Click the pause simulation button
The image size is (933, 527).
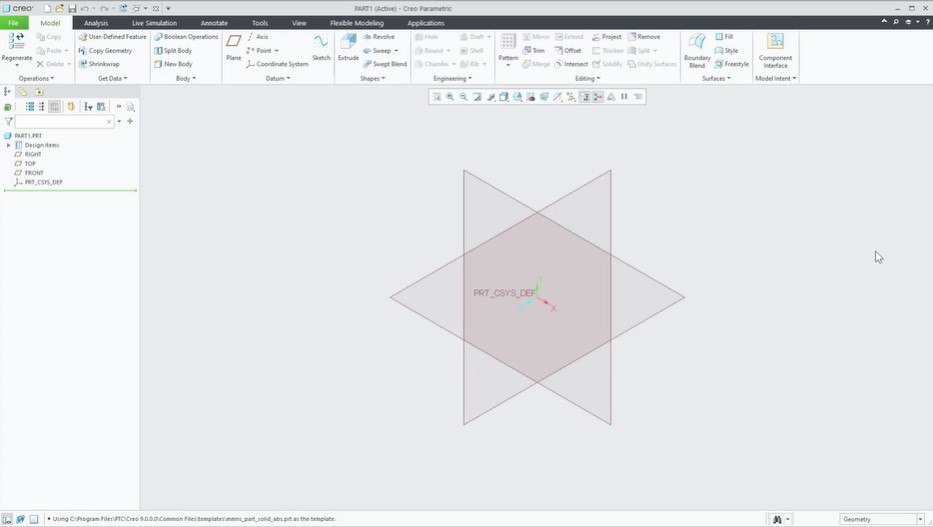click(x=624, y=97)
